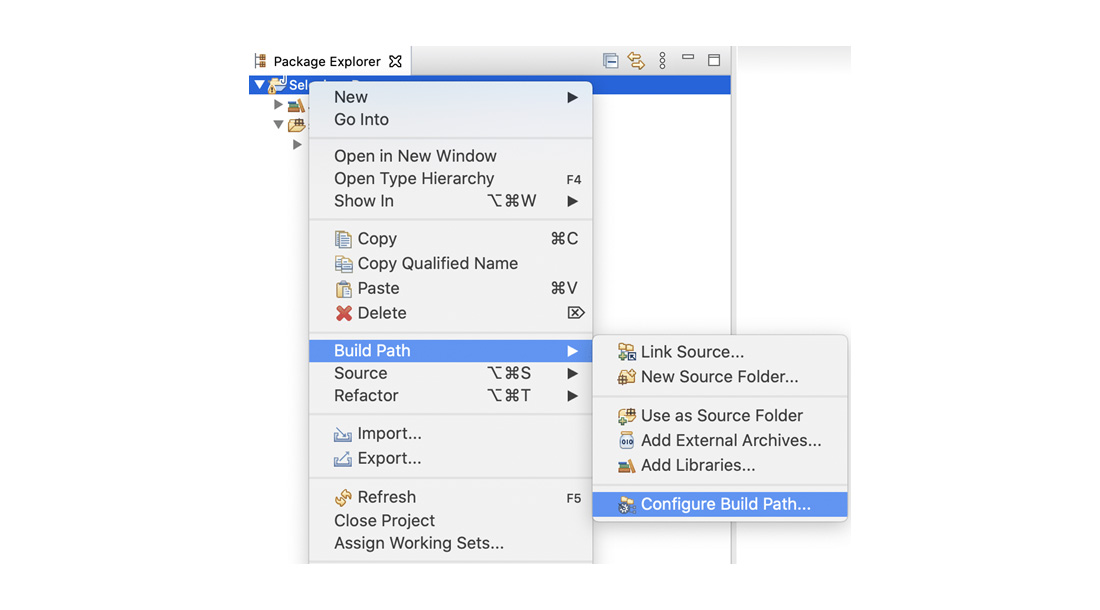Click the Paste clipboard icon

345,287
